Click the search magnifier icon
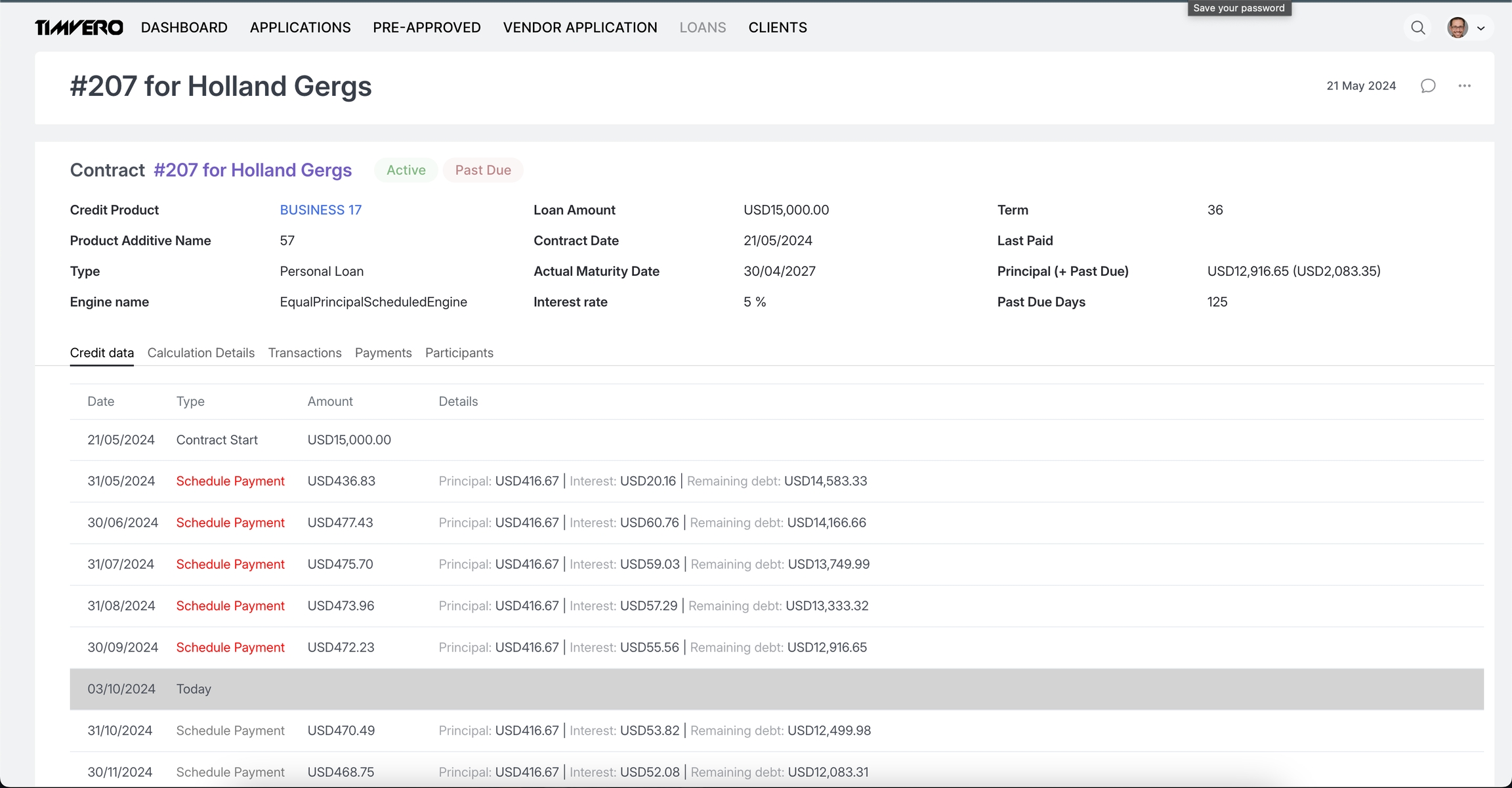Screen dimensions: 1512x788 [1417, 28]
